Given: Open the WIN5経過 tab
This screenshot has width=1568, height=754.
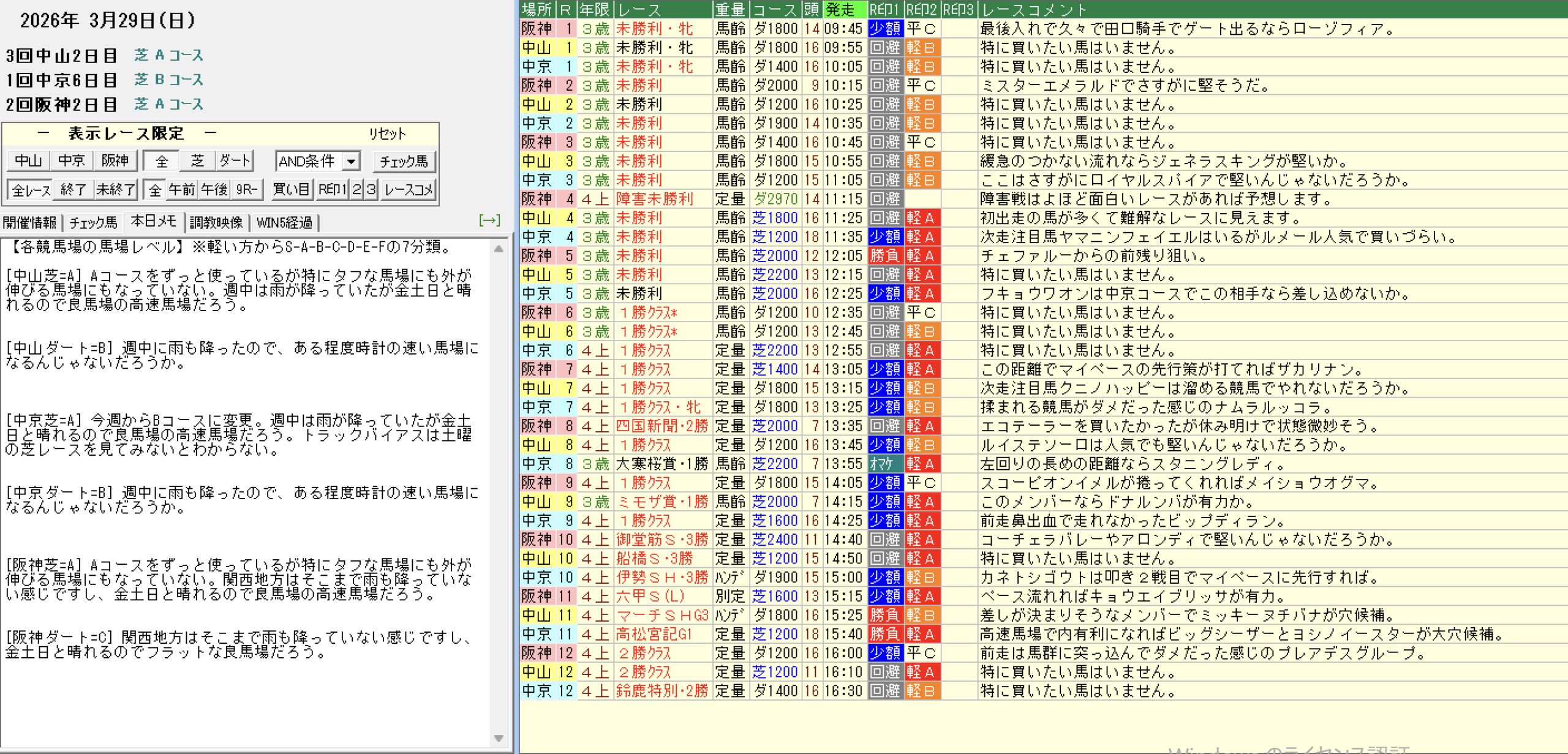Looking at the screenshot, I should (284, 222).
